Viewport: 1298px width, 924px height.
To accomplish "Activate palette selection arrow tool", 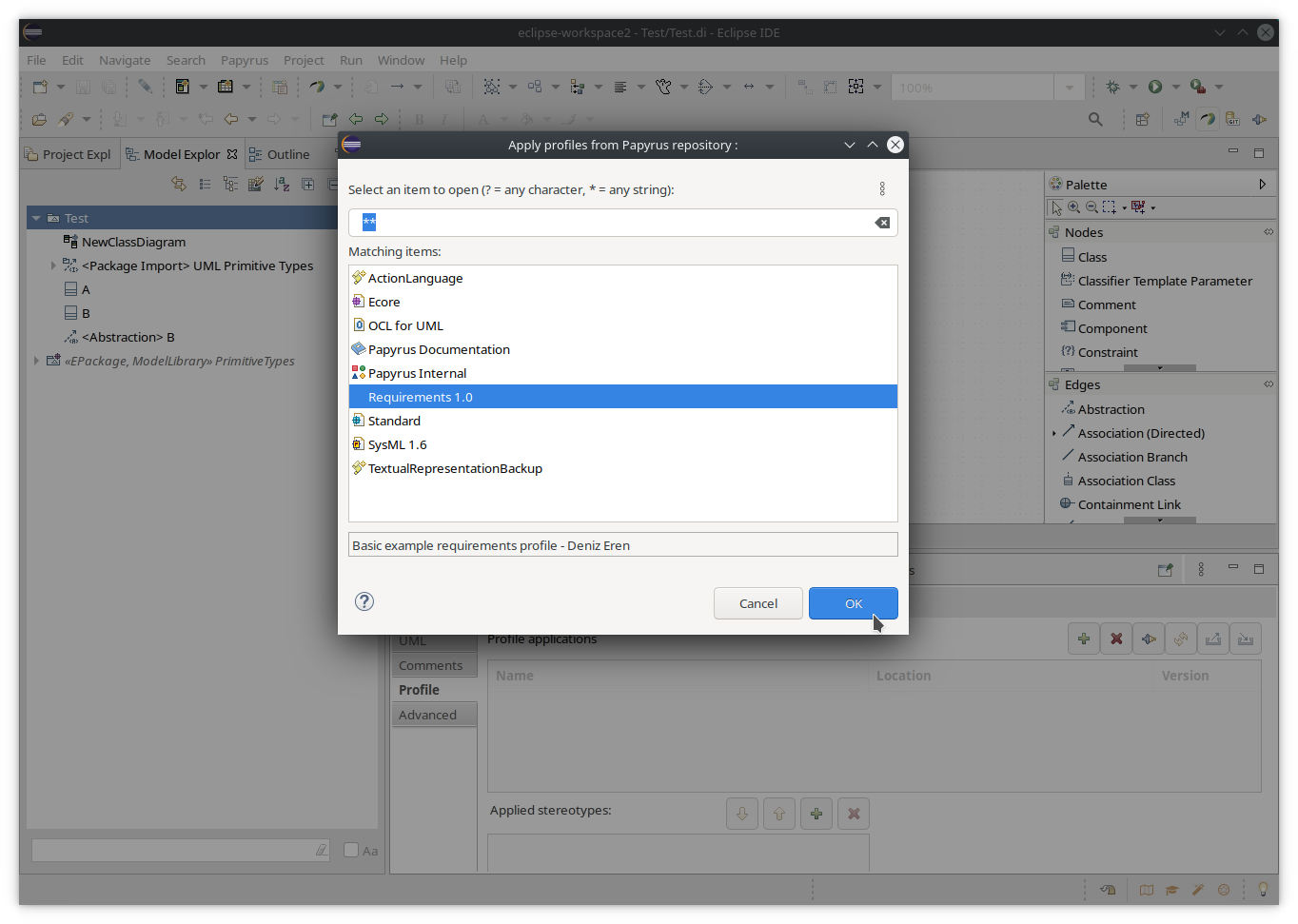I will 1056,207.
